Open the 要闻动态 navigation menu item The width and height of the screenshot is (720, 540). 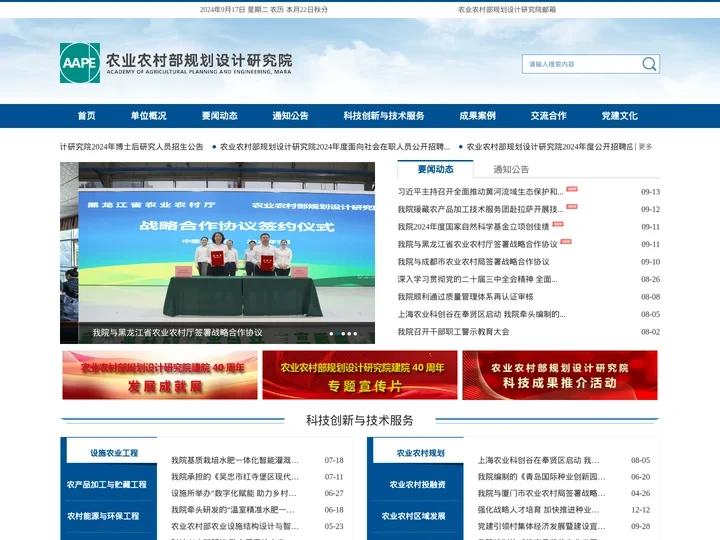[x=219, y=116]
